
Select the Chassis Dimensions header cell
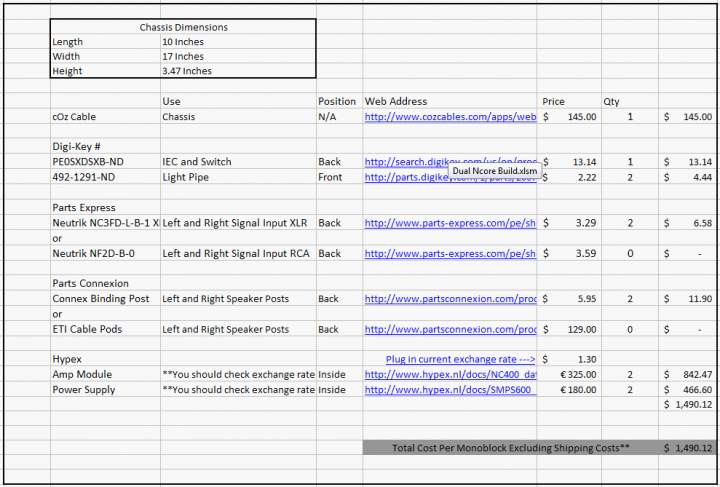pyautogui.click(x=183, y=27)
